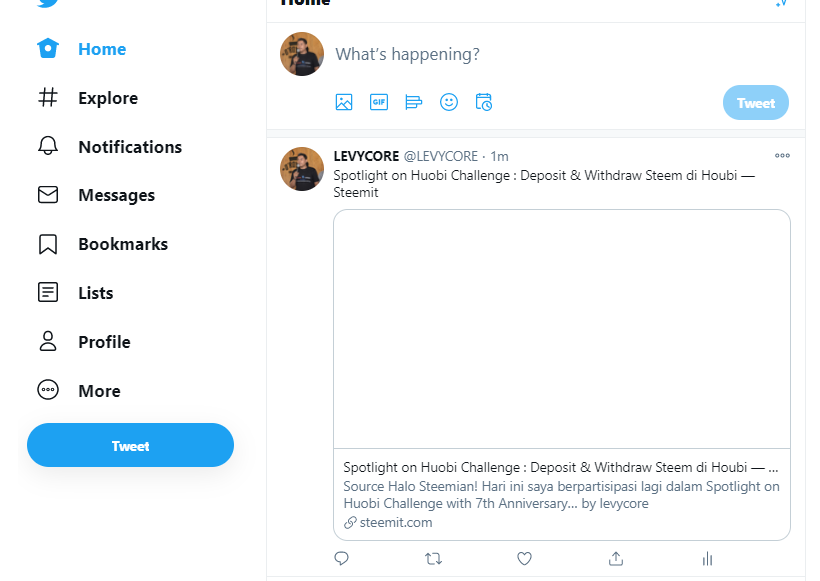Viewport: 820px width, 581px height.
Task: Toggle top tweets sparkle icon
Action: [781, 3]
